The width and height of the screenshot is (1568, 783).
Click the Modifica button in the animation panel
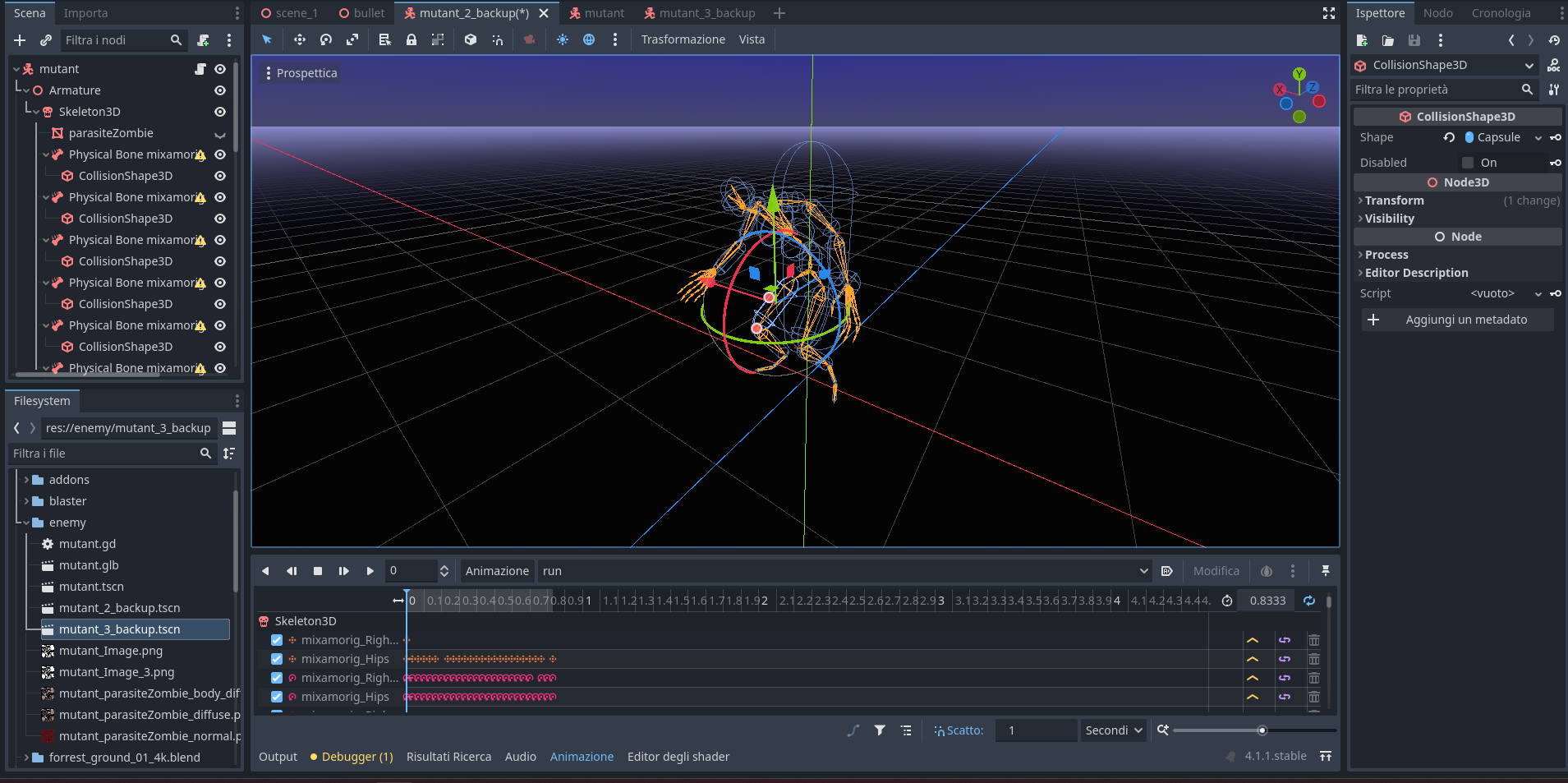[1216, 570]
